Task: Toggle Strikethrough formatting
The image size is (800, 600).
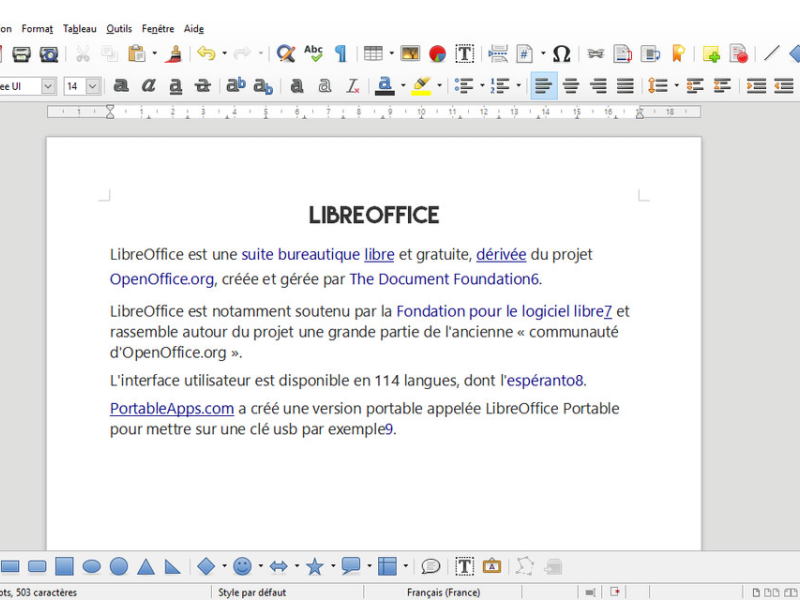Action: (203, 86)
